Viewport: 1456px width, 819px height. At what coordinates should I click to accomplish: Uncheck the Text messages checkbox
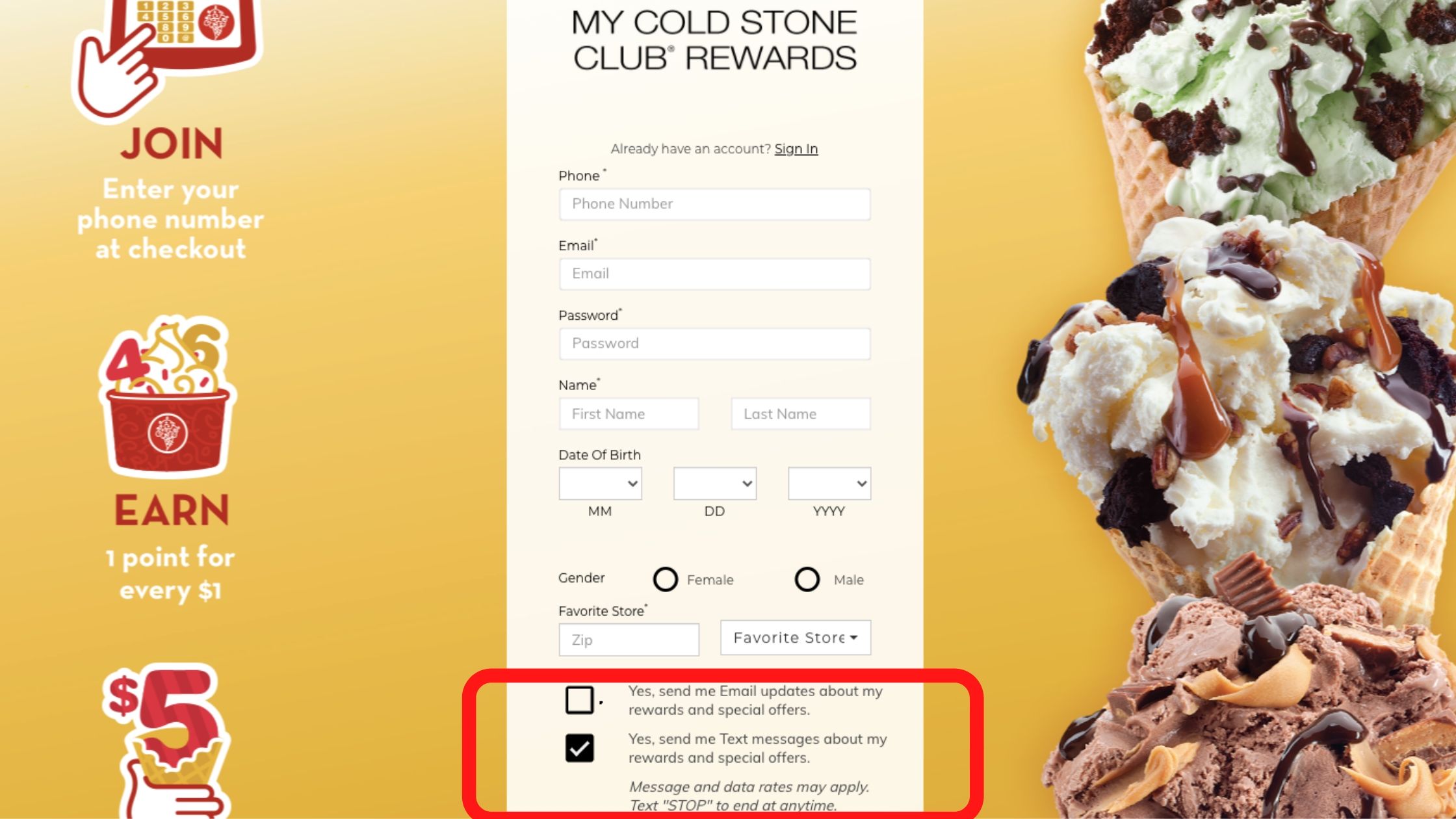coord(579,748)
